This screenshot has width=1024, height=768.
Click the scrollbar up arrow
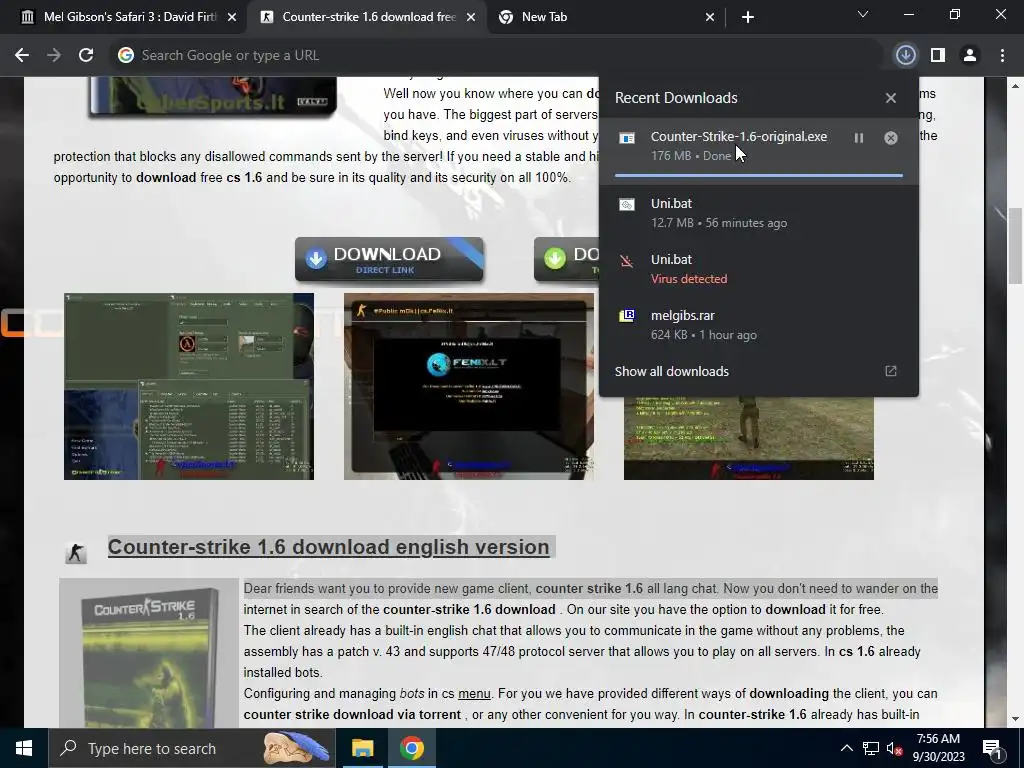pos(1016,86)
